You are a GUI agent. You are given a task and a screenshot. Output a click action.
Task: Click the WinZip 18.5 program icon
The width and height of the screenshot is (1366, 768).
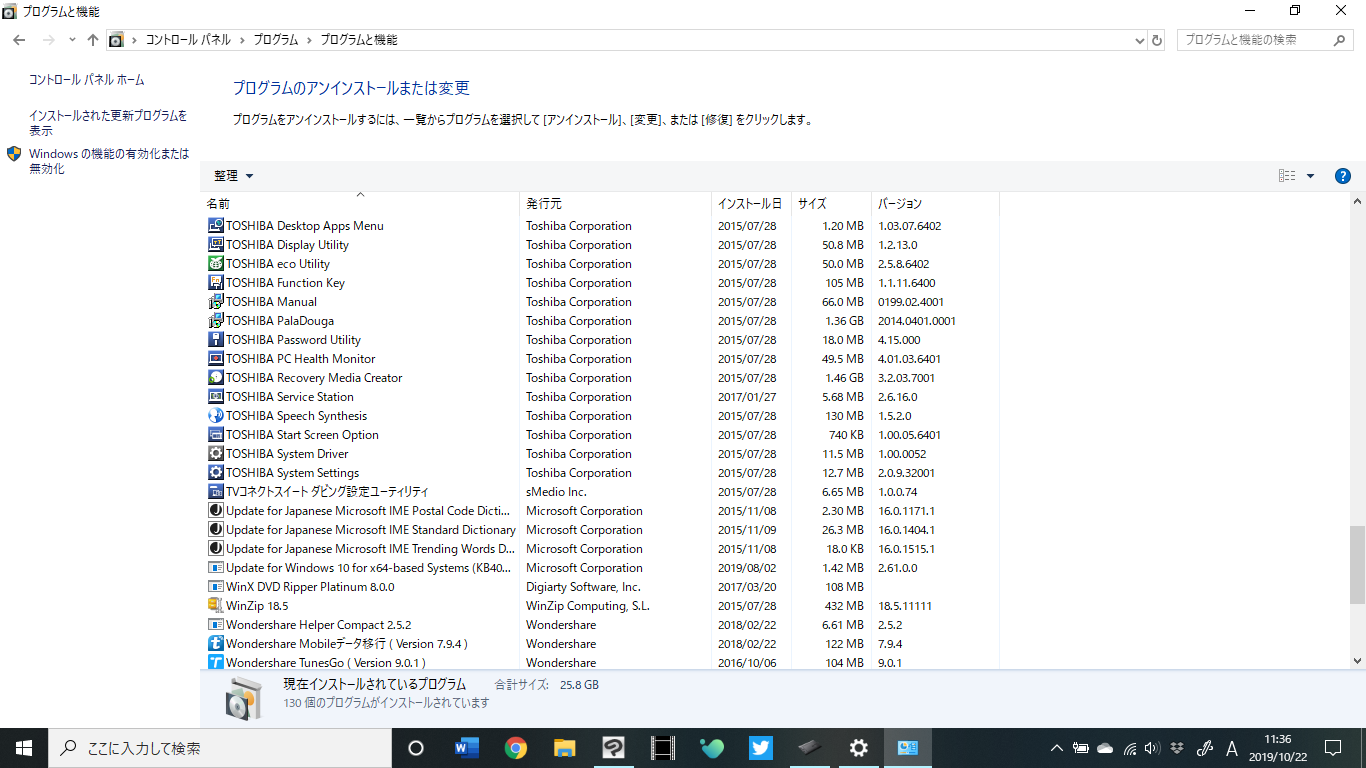click(215, 606)
